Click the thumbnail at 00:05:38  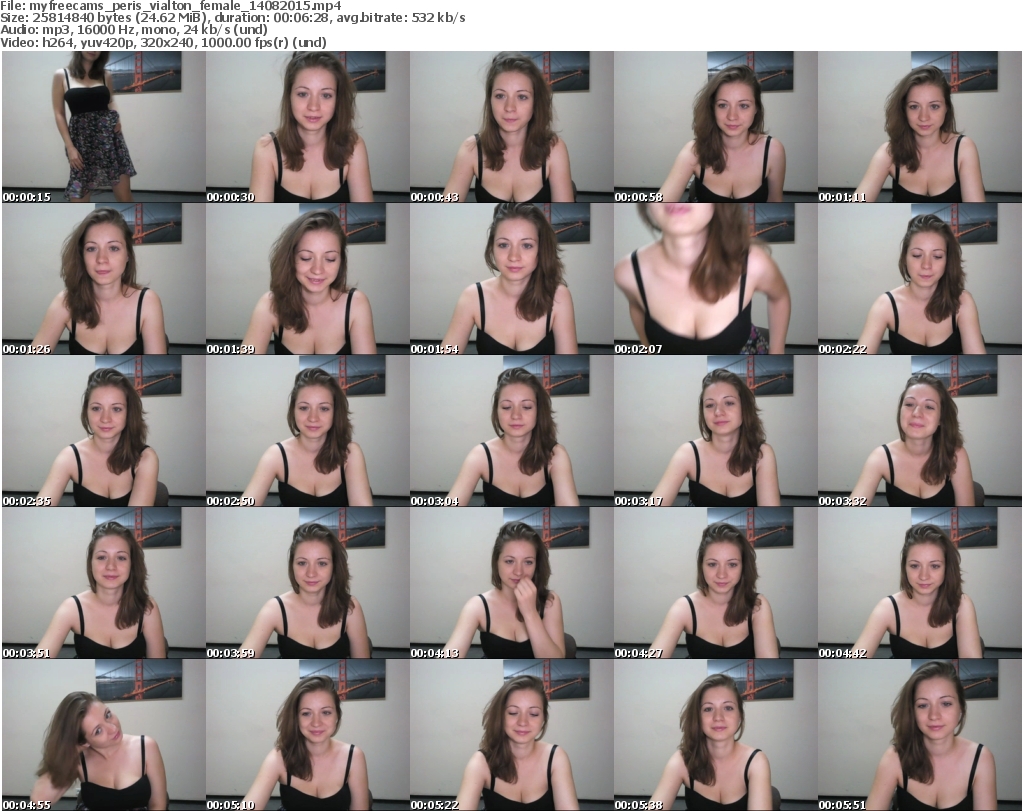coord(716,735)
